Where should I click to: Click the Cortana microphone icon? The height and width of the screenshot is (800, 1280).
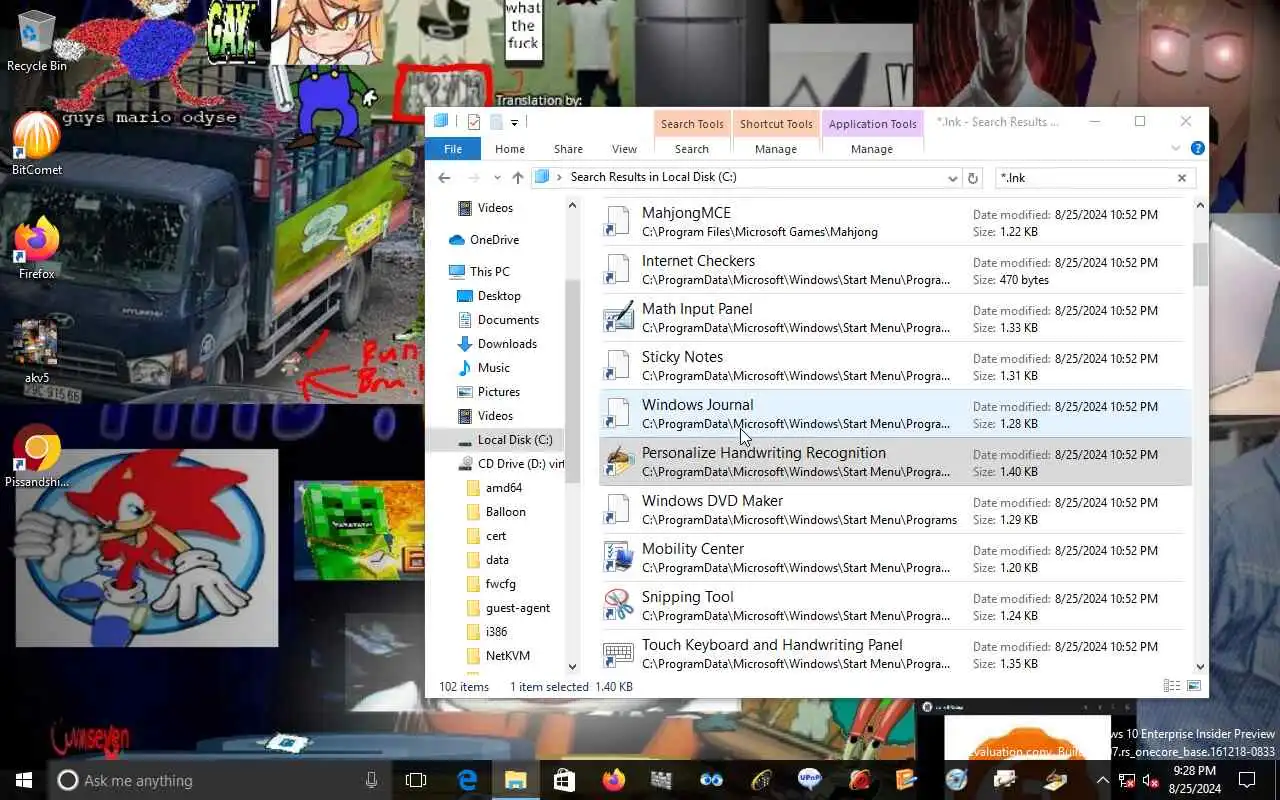coord(371,780)
